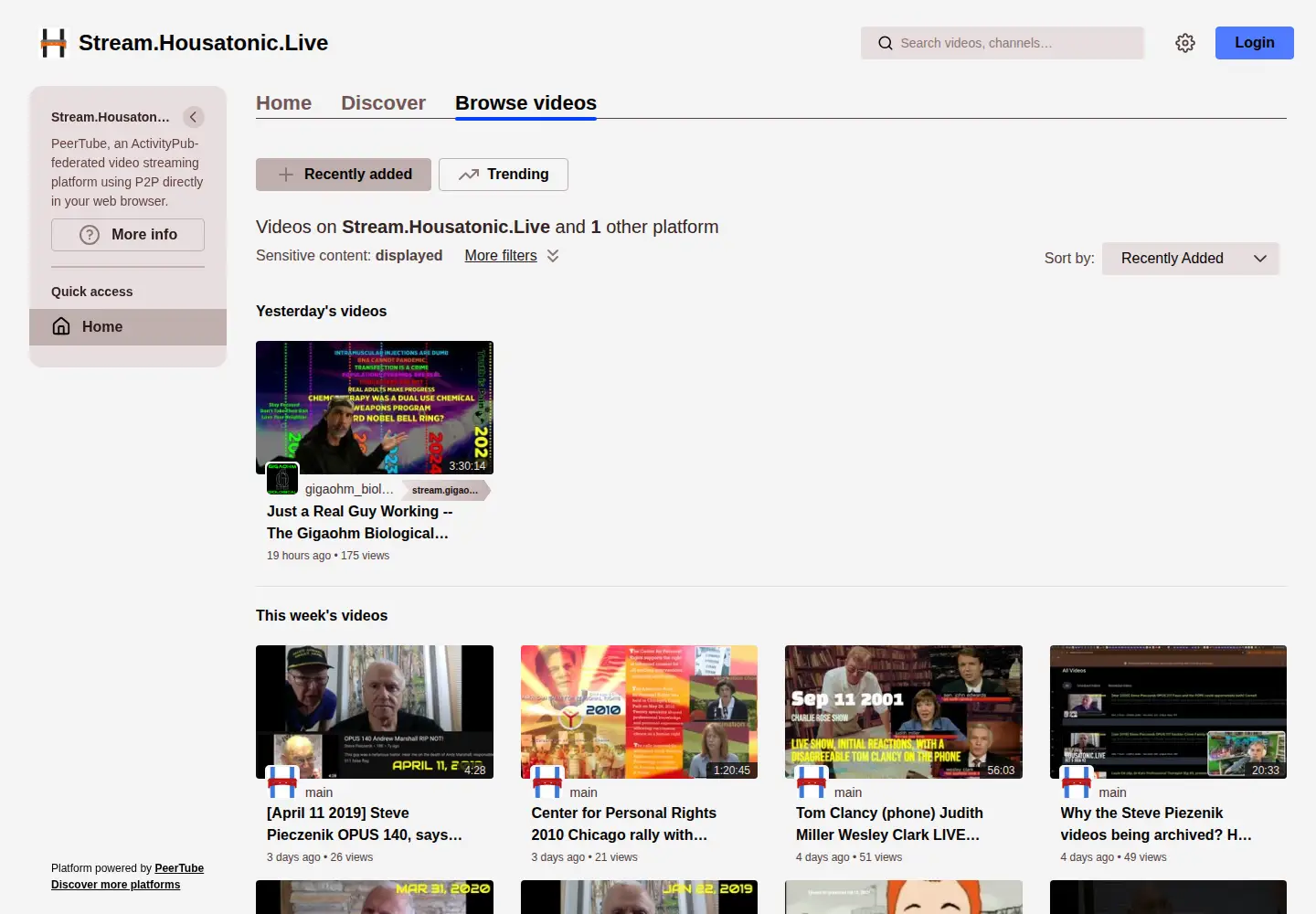Click the search videos input field
The image size is (1316, 914).
pos(1003,43)
